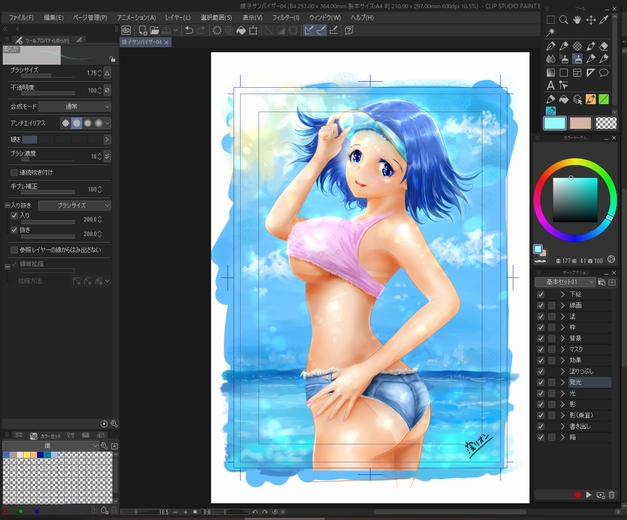Viewport: 627px width, 520px height.
Task: Uncheck the 背景 auto action checkbox
Action: [541, 338]
